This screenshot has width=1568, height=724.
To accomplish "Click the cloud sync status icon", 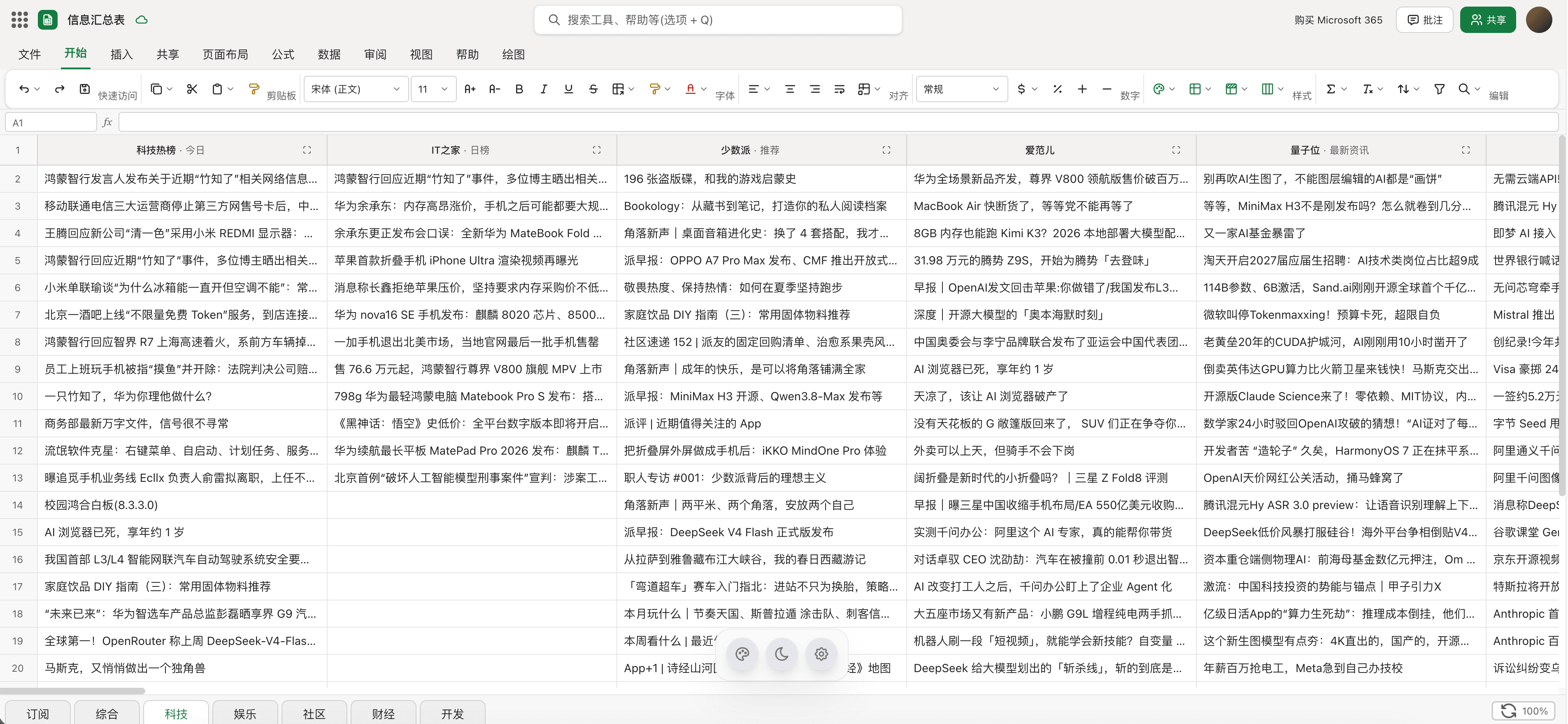I will pos(142,19).
